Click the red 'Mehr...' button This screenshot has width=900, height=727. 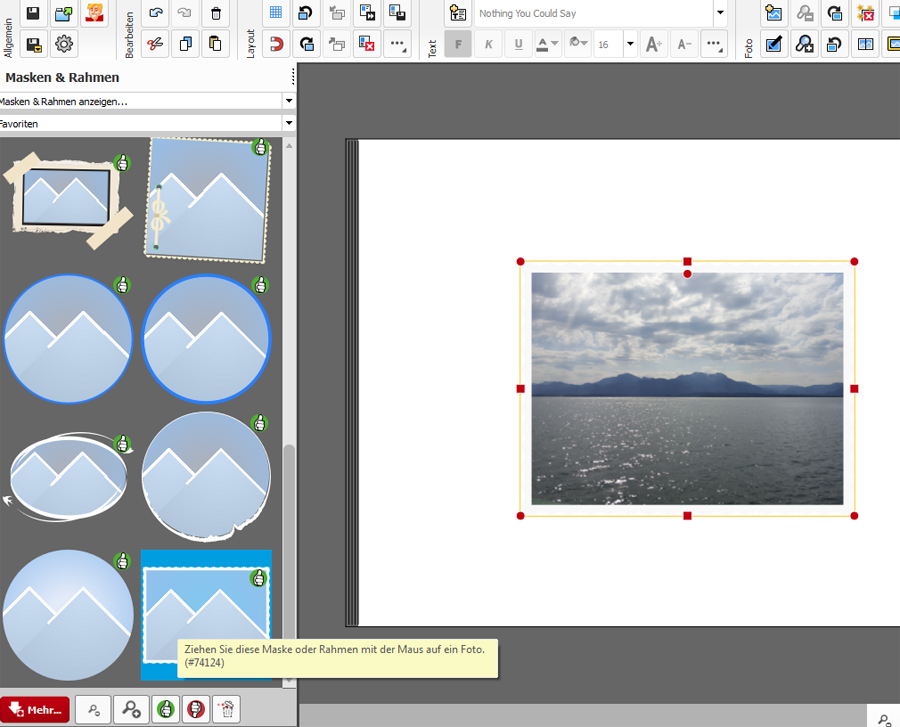tap(35, 709)
